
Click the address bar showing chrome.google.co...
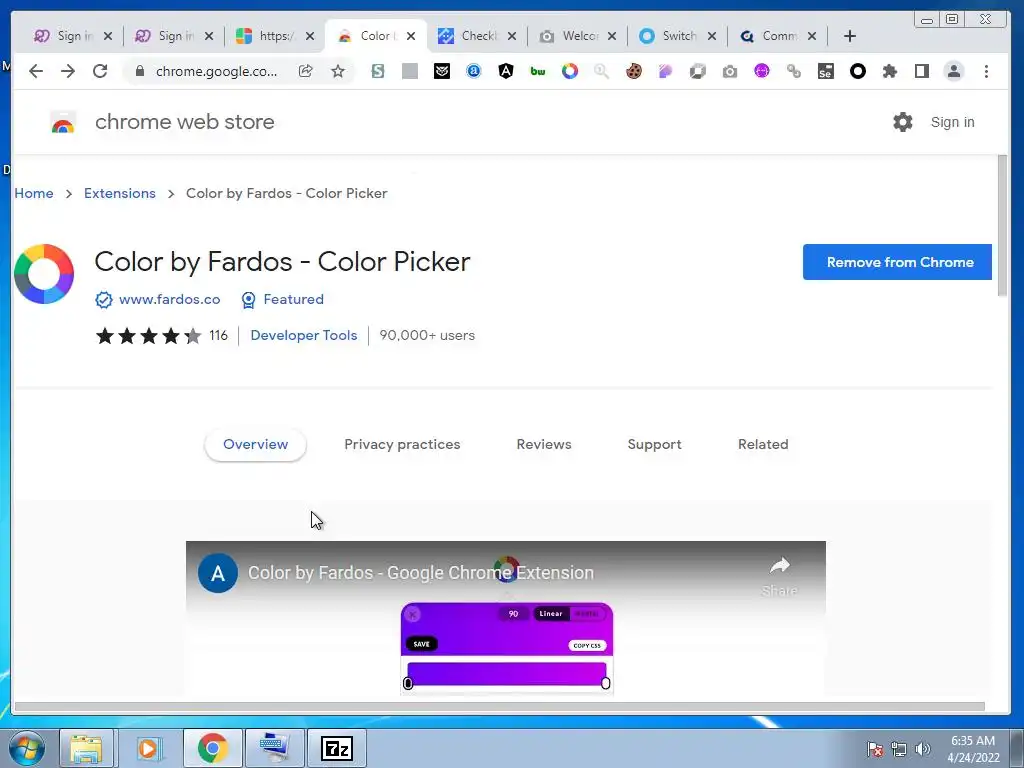click(216, 71)
